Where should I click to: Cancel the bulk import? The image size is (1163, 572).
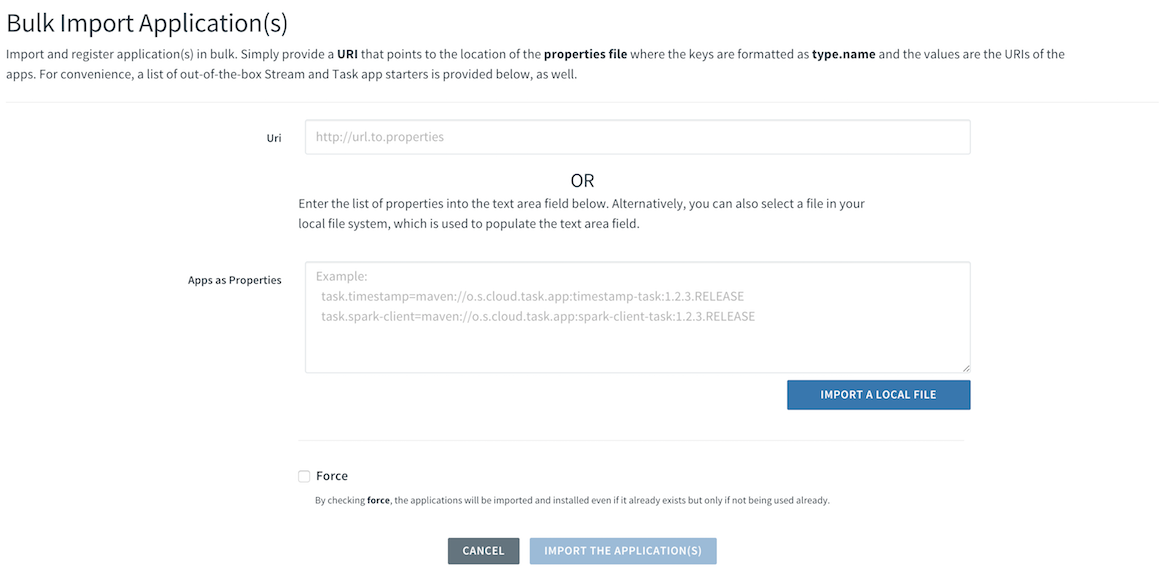pos(484,551)
